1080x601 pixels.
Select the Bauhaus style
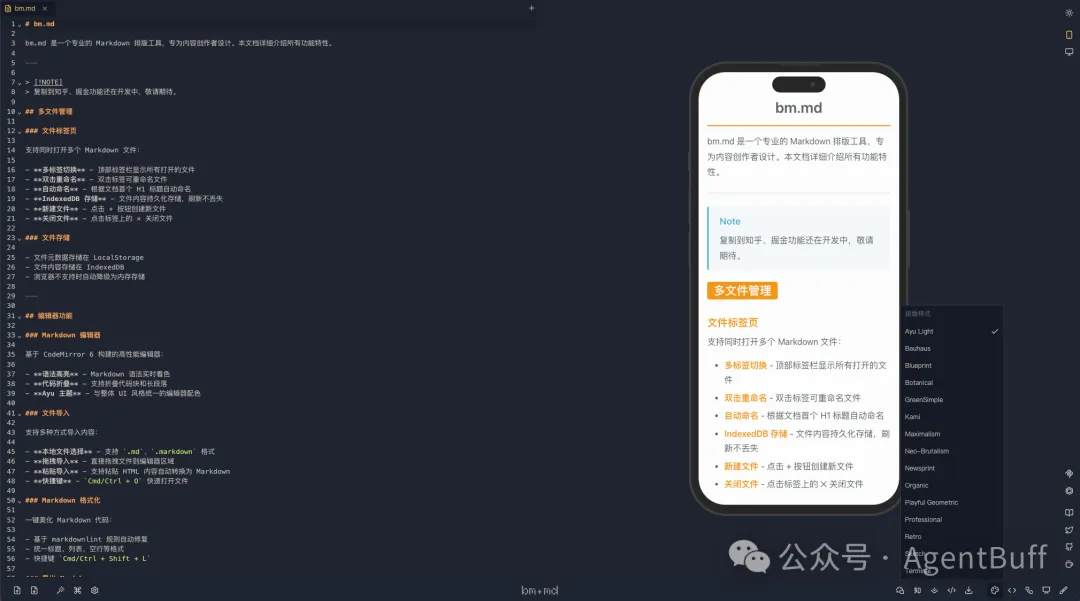(951, 348)
